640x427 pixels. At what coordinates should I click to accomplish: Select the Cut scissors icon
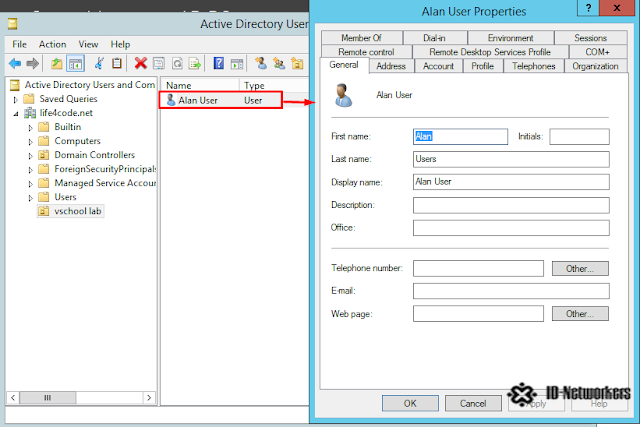[98, 63]
